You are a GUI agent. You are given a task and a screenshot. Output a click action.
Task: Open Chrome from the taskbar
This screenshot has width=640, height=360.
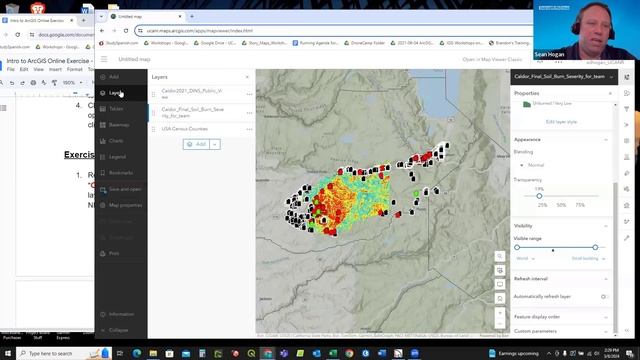[349, 353]
